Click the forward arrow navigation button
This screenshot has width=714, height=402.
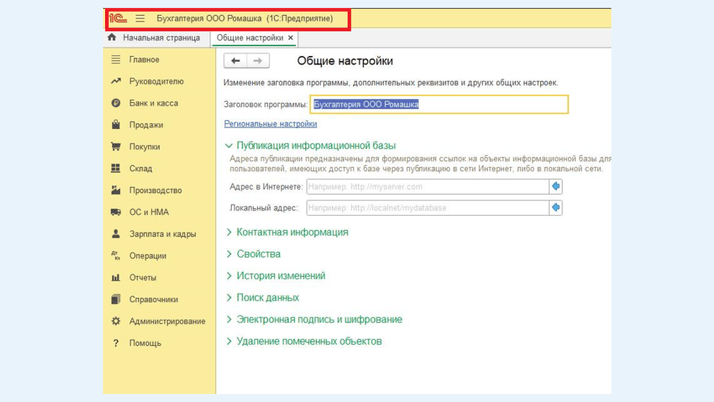click(x=257, y=61)
